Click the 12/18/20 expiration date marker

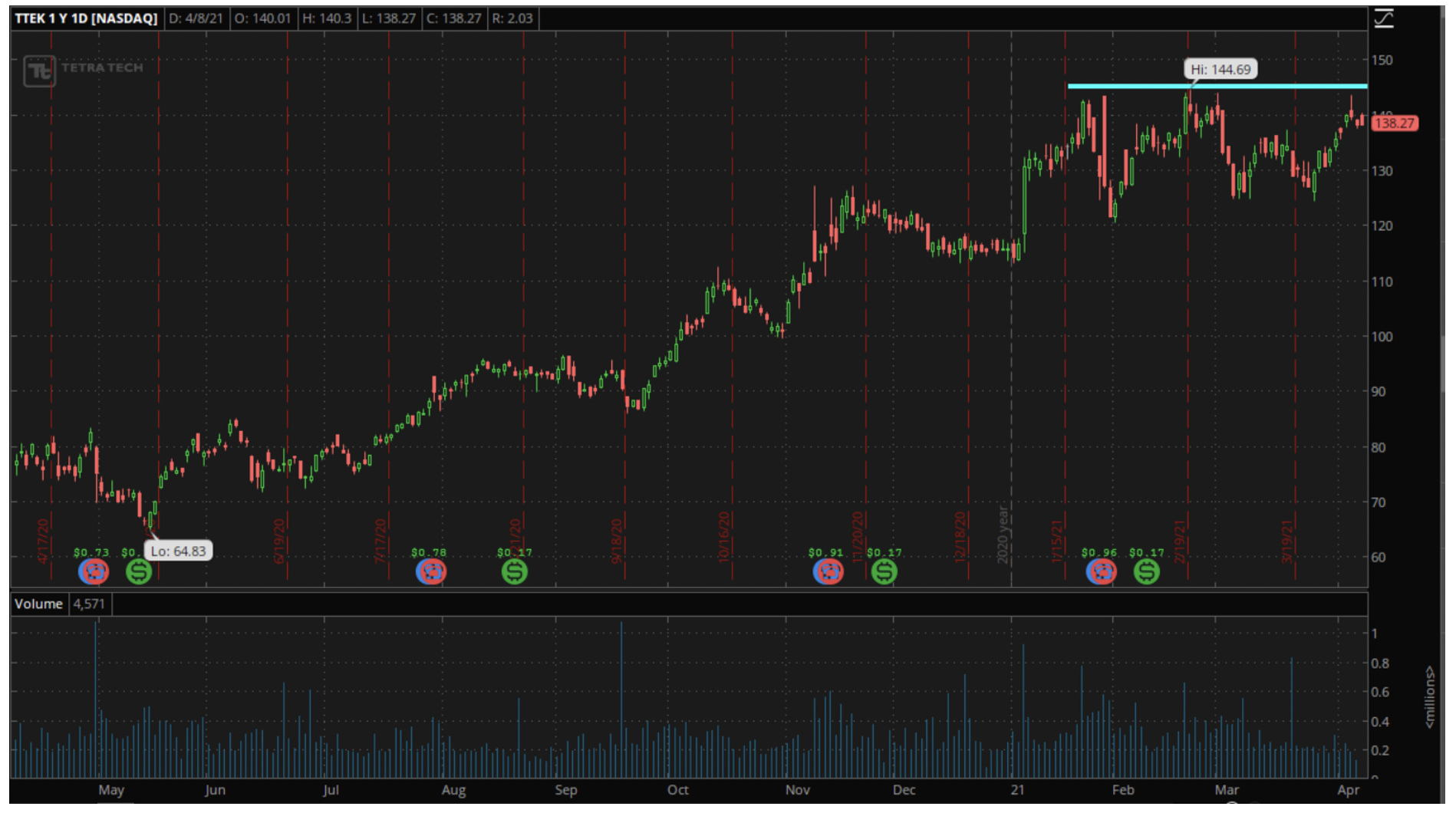tap(960, 537)
